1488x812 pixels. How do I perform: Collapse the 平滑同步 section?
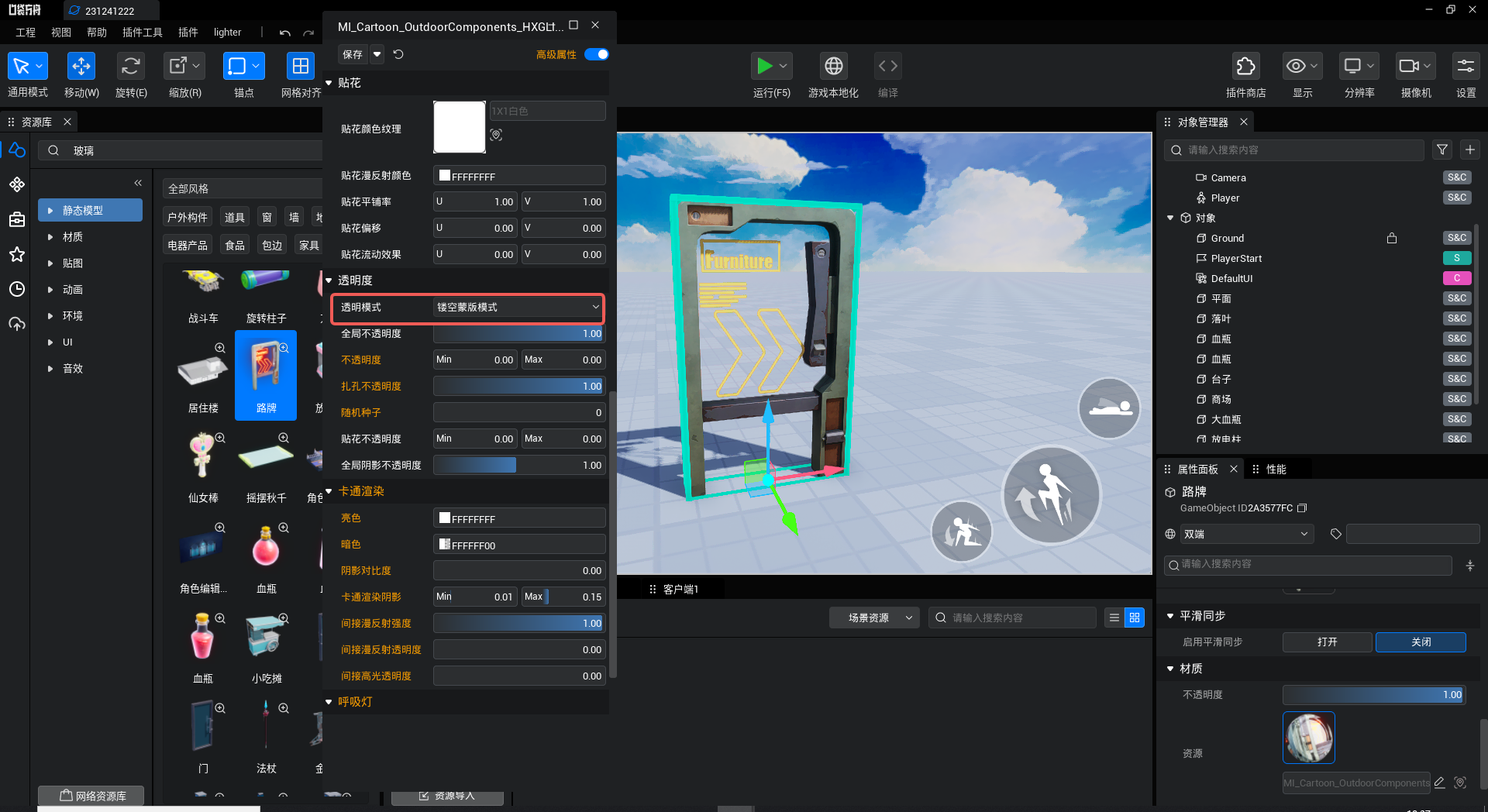point(1170,616)
